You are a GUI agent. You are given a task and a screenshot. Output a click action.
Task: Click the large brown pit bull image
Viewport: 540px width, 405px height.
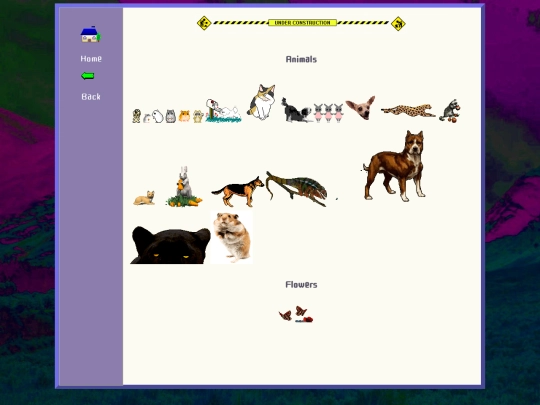pos(395,166)
